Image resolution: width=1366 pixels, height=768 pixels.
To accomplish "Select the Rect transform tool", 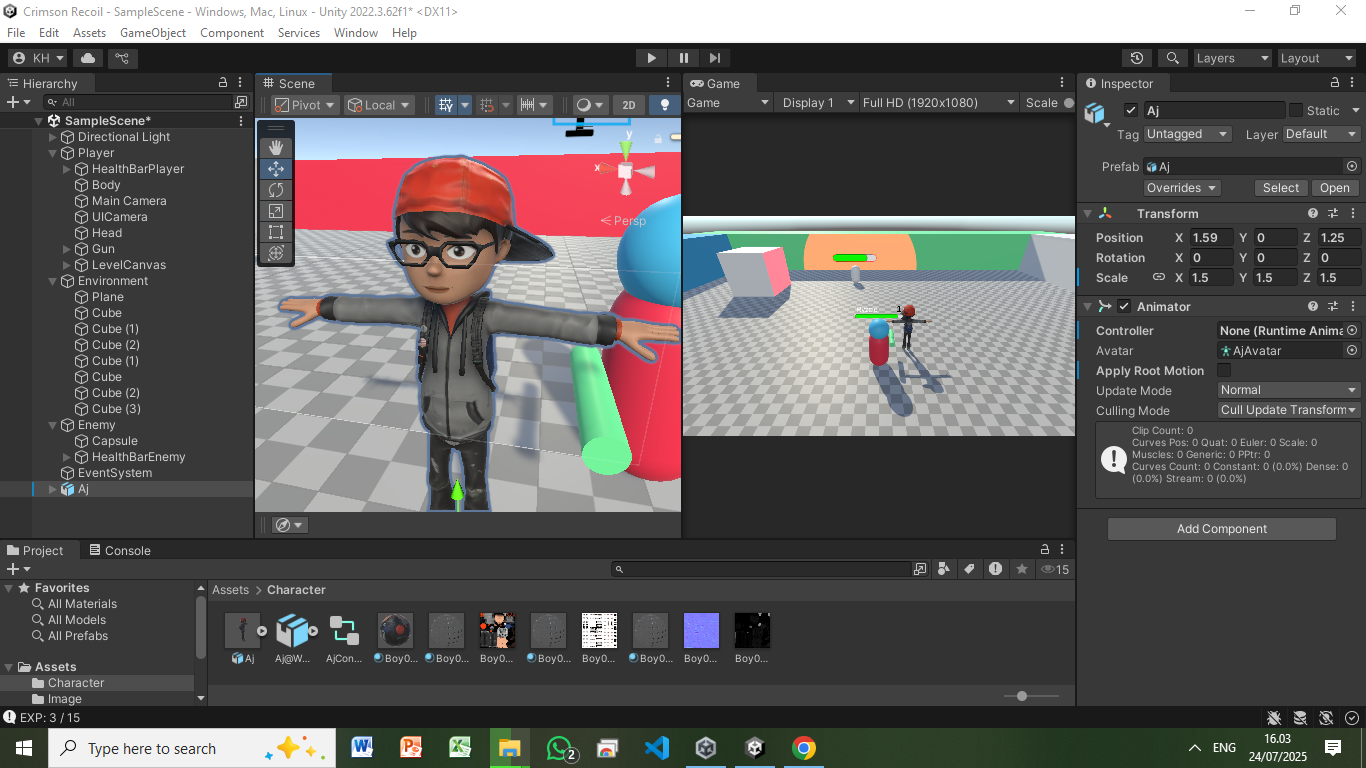I will pyautogui.click(x=276, y=232).
